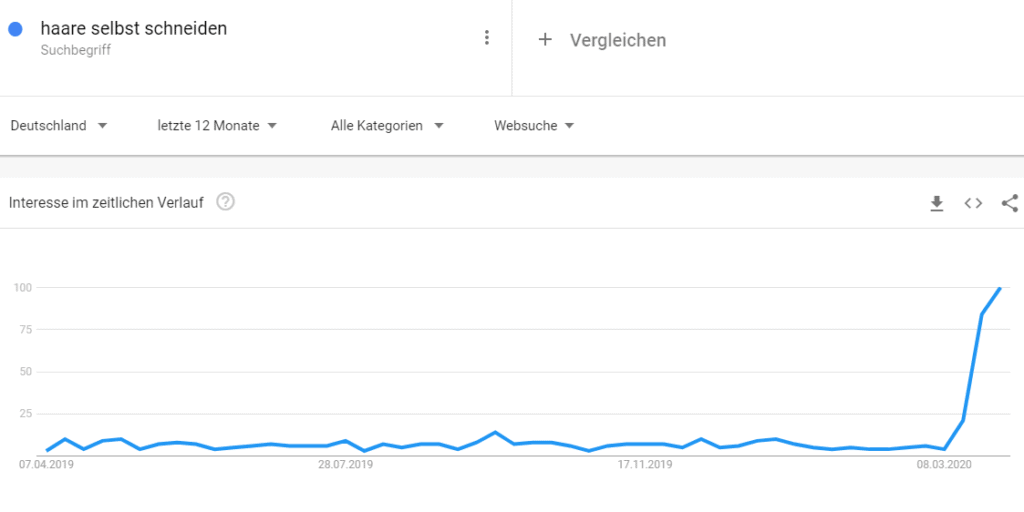Click the embed code icon
Screen dimensions: 1024x512
click(x=973, y=203)
